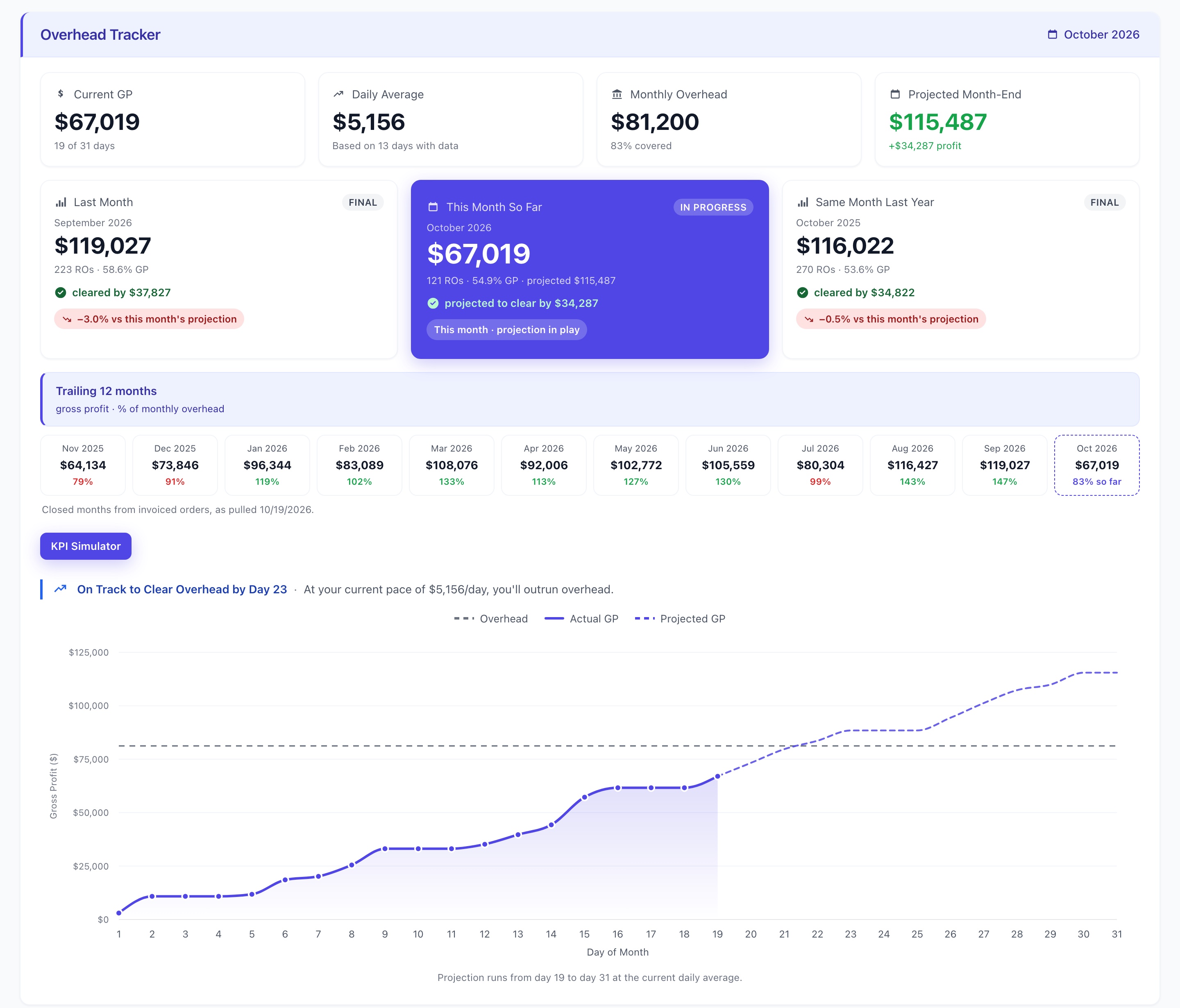This screenshot has width=1180, height=1008.
Task: Select the Apr 2026 month card
Action: point(544,465)
